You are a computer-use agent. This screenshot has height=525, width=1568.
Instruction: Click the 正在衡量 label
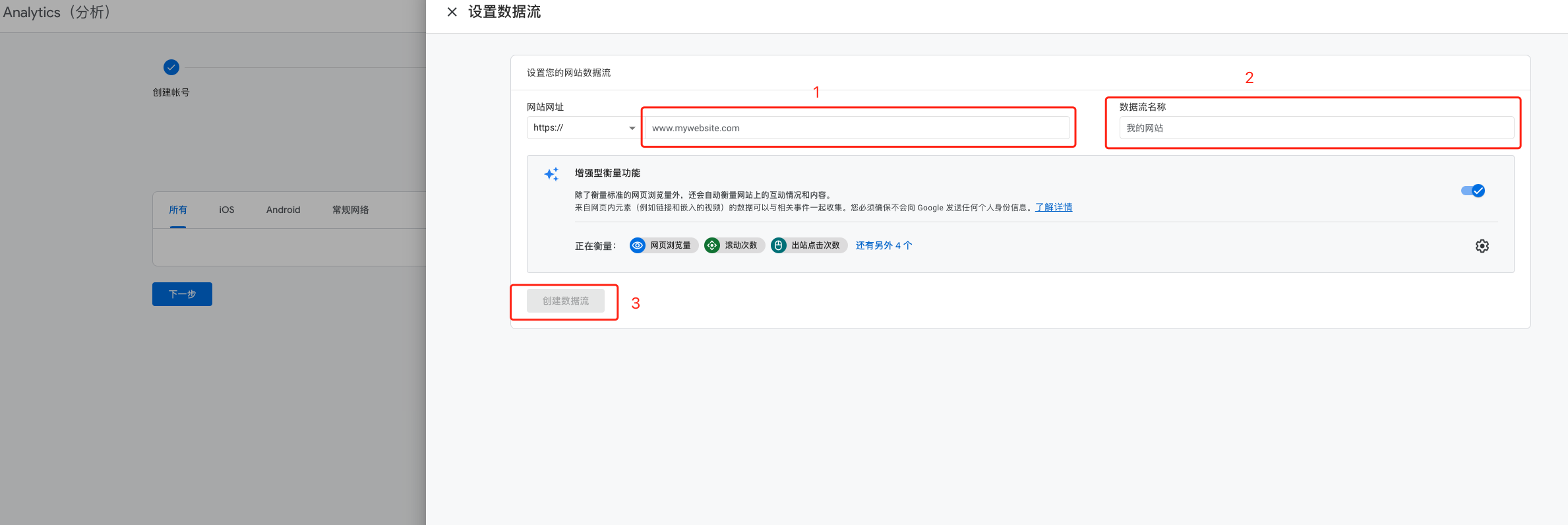tap(595, 246)
